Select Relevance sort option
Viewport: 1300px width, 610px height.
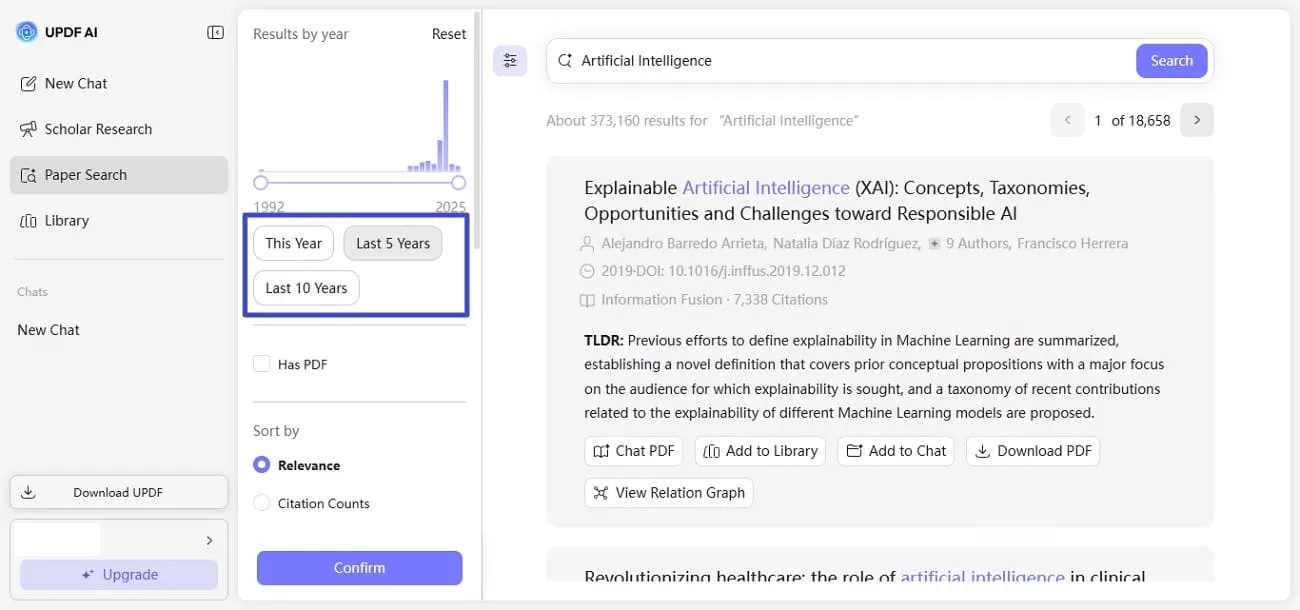click(262, 465)
